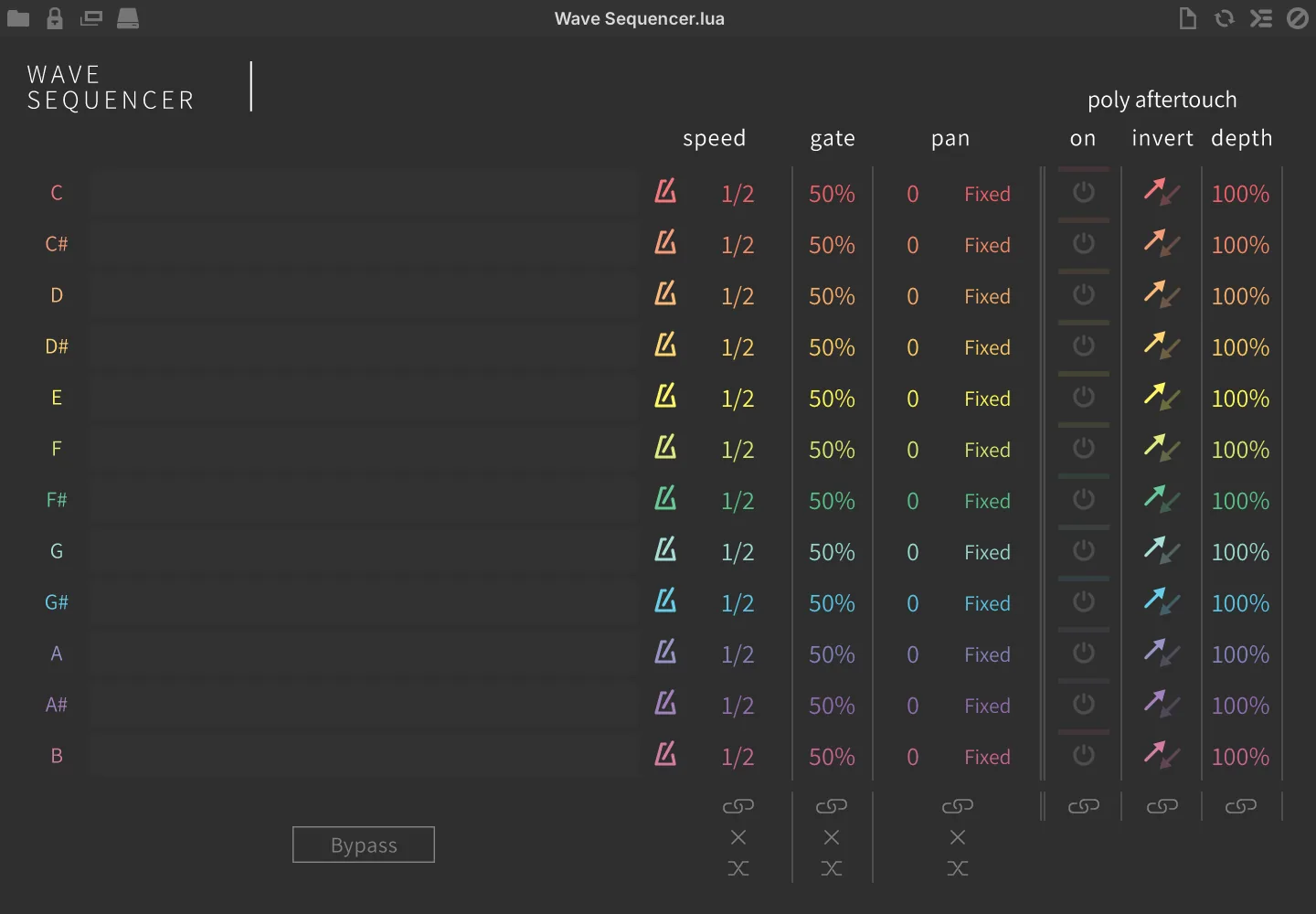Click the metronome sync icon in row C
The width and height of the screenshot is (1316, 914).
point(665,191)
